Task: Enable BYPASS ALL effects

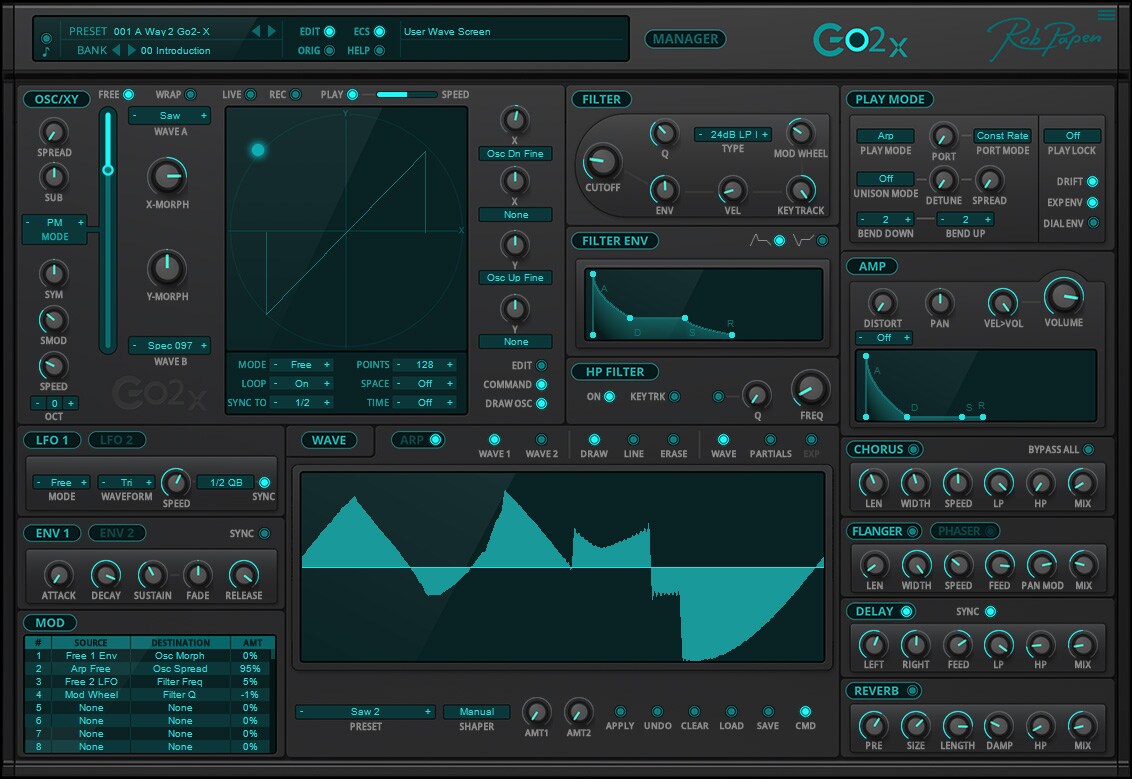Action: (1089, 449)
